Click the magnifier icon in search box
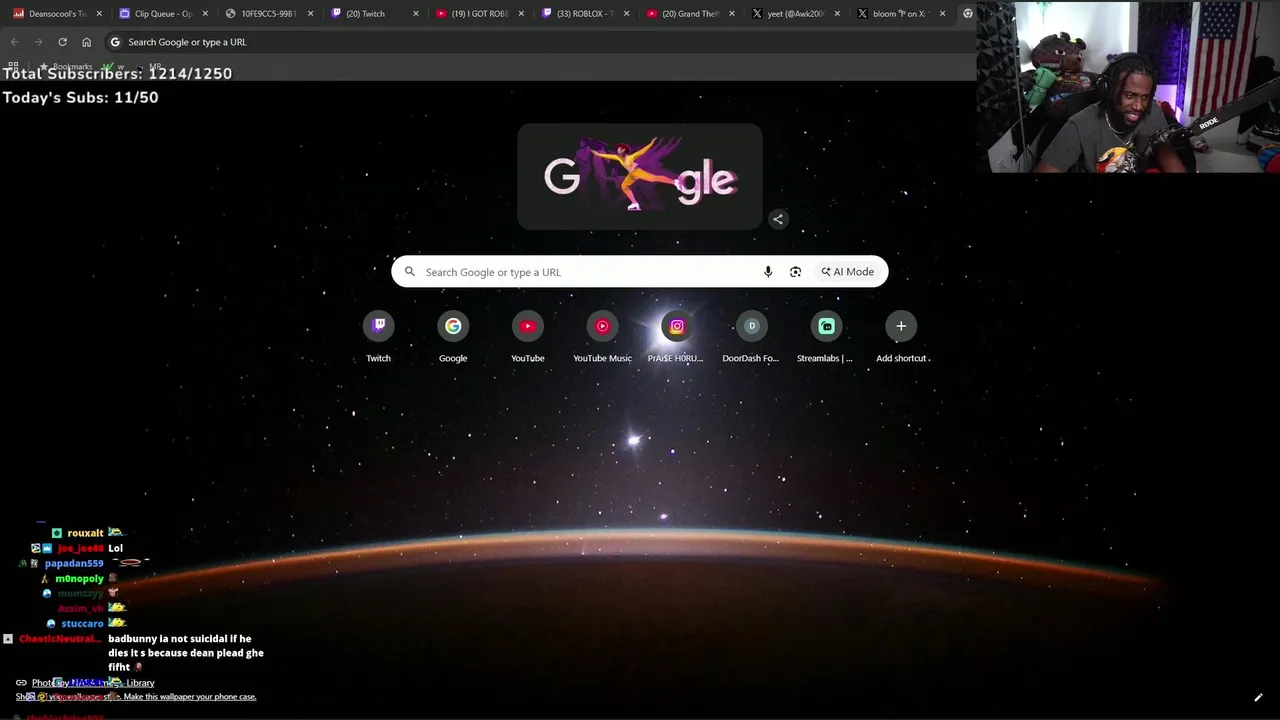Image resolution: width=1280 pixels, height=720 pixels. [x=410, y=272]
